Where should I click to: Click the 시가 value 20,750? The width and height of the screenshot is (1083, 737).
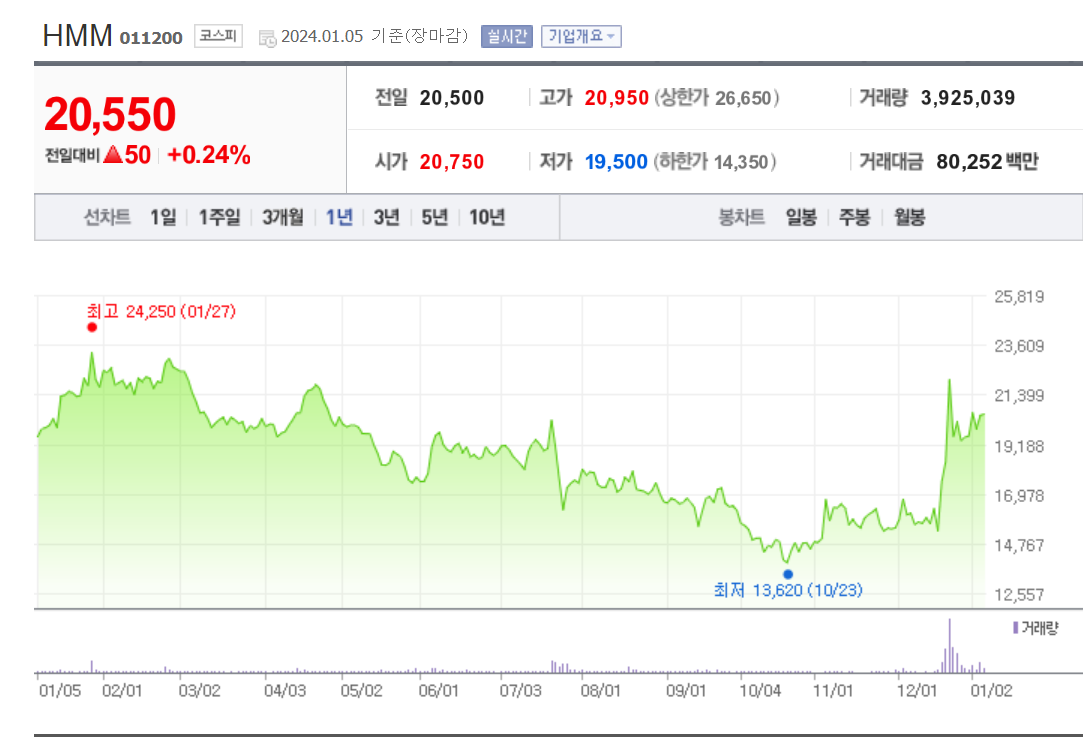452,162
